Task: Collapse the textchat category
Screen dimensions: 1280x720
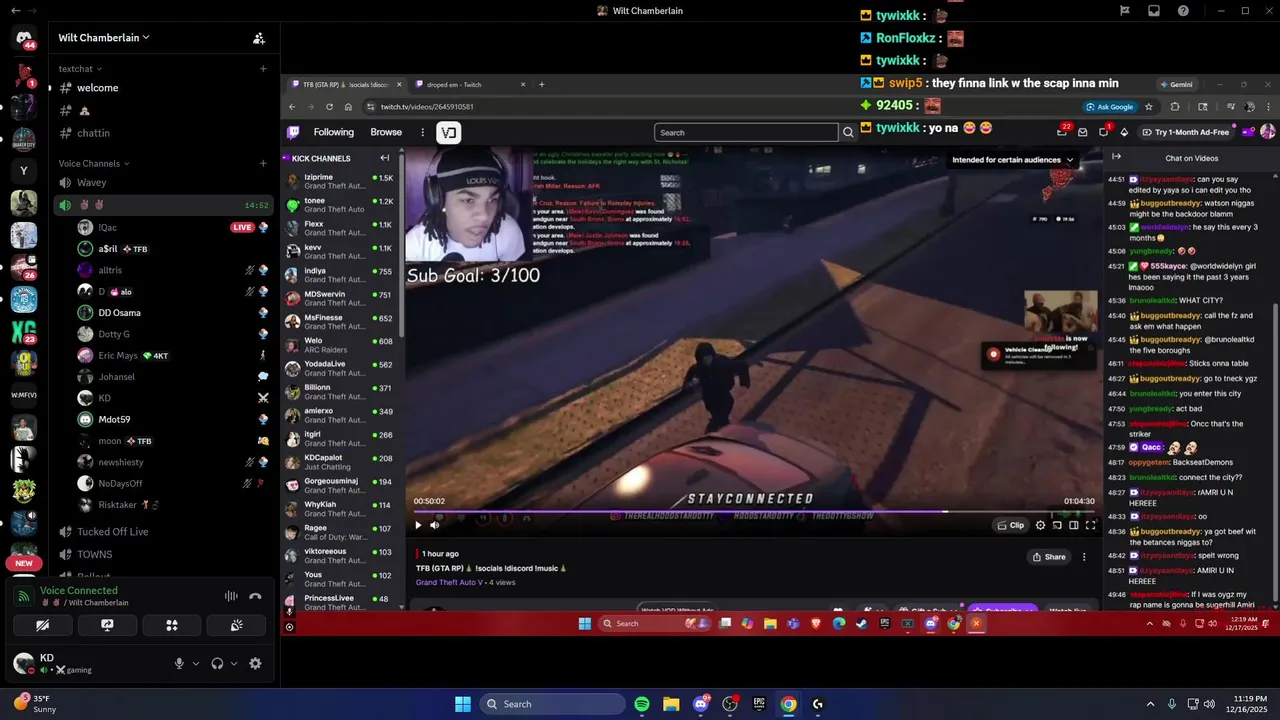Action: (x=80, y=69)
